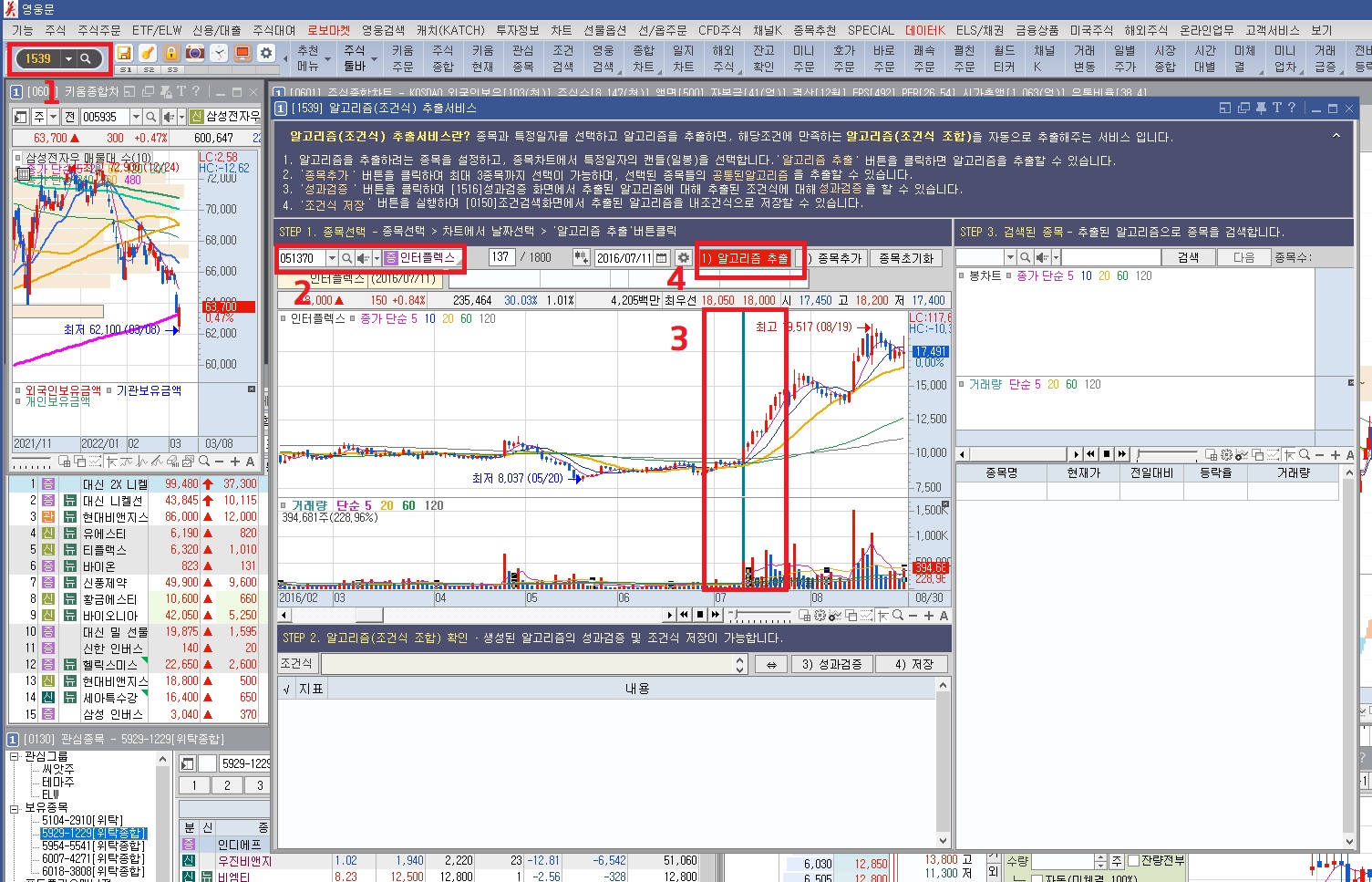The image size is (1372, 882).
Task: Click the 137 candle count input field
Action: click(x=502, y=258)
